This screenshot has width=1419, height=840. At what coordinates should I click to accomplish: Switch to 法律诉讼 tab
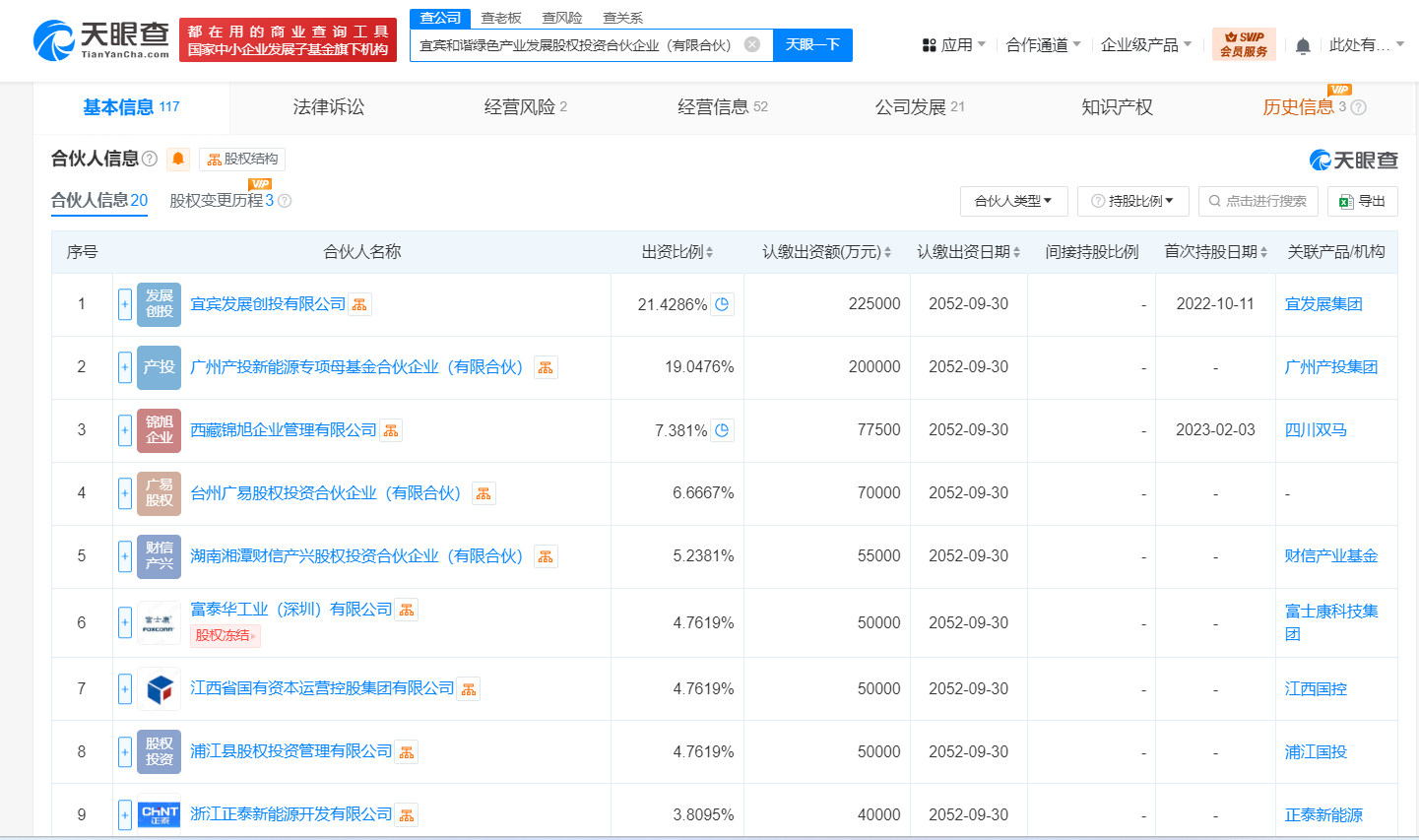coord(328,107)
